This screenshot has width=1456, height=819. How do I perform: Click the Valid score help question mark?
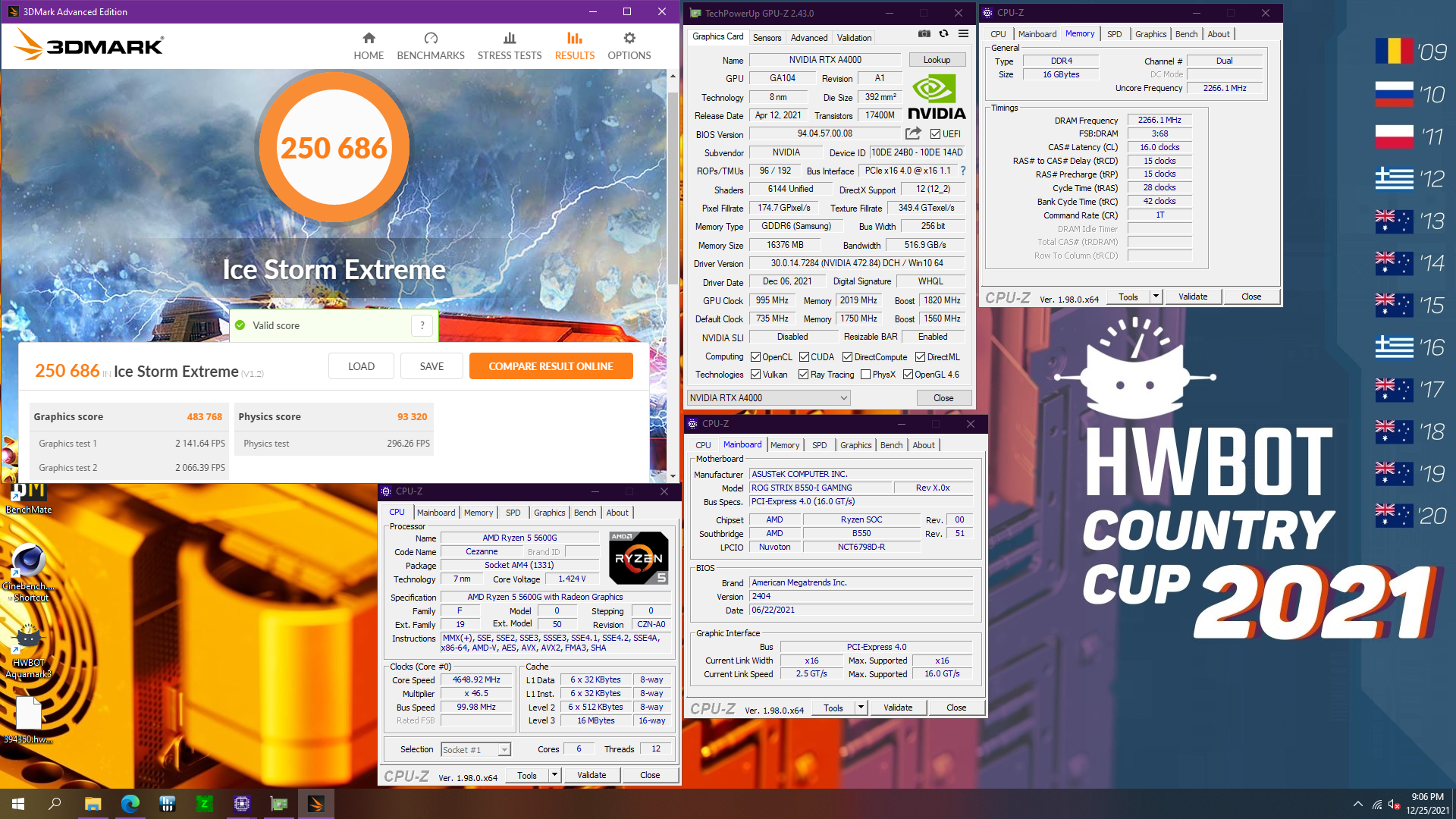click(x=422, y=325)
